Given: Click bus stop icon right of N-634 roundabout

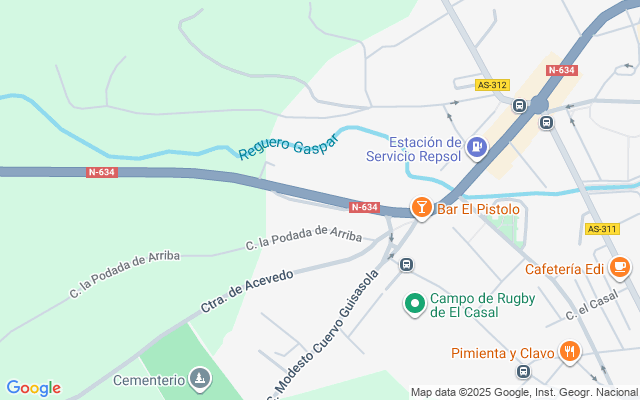Looking at the screenshot, I should [x=547, y=122].
